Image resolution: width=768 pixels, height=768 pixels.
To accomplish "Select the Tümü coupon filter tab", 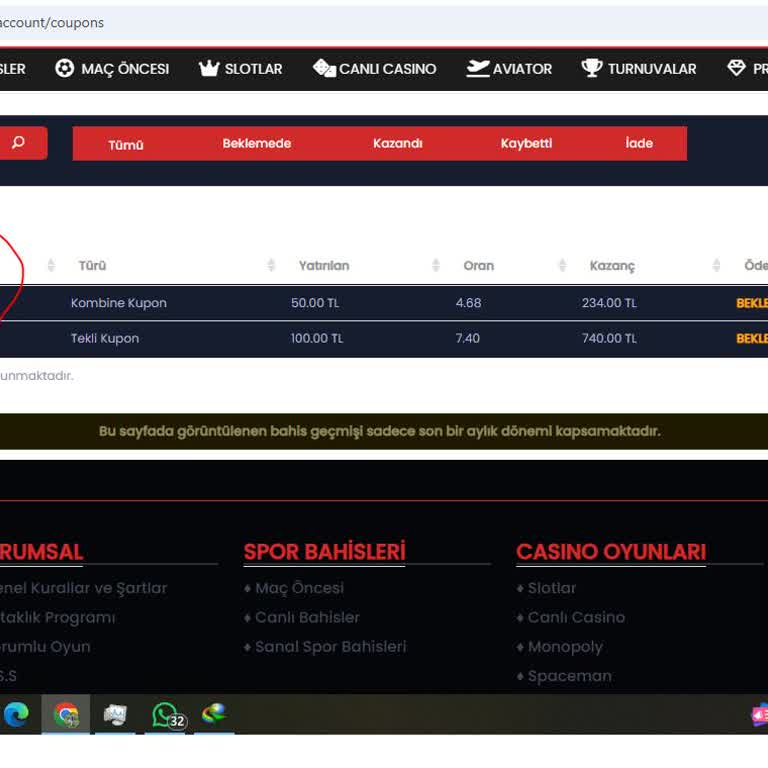I will [126, 144].
